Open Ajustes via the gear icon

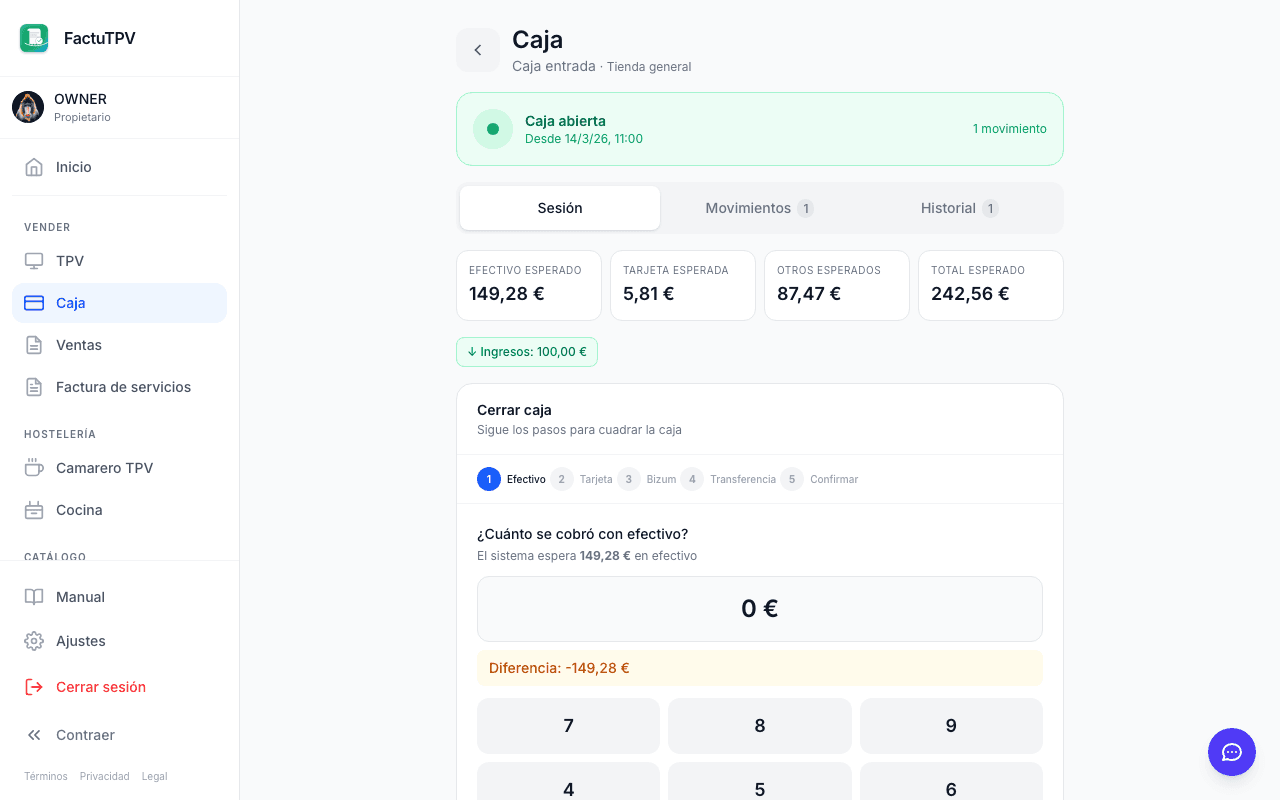tap(34, 641)
